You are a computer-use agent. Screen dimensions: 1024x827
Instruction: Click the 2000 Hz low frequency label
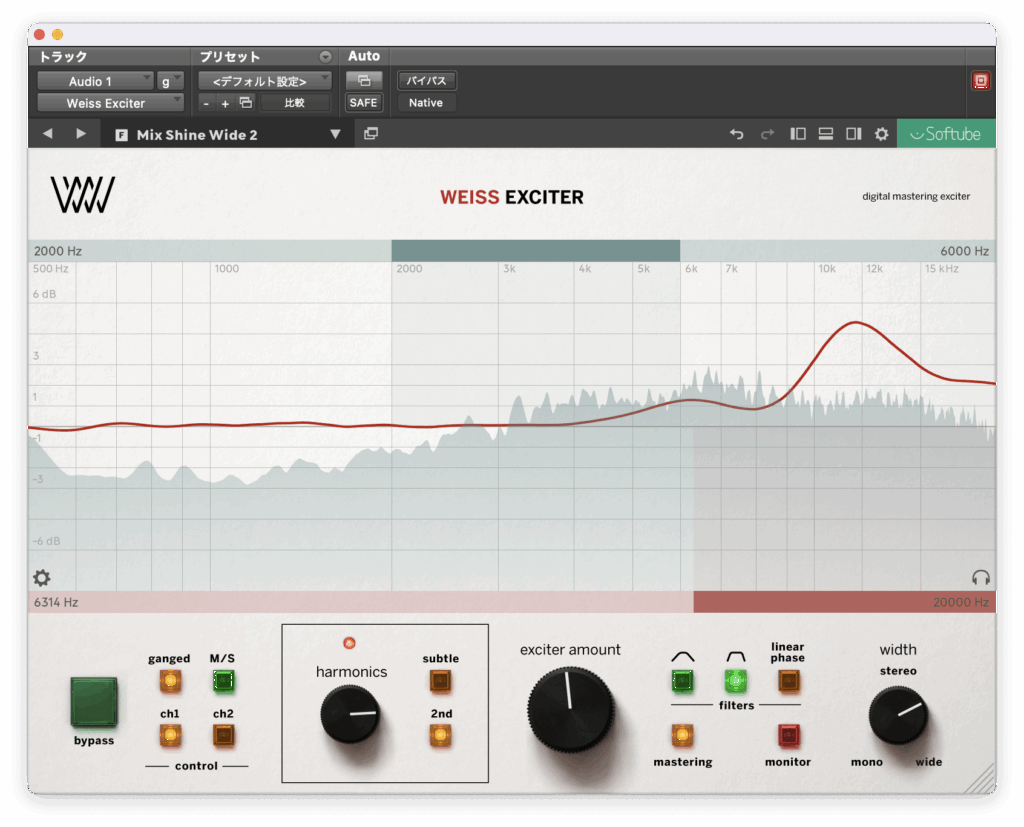[58, 251]
